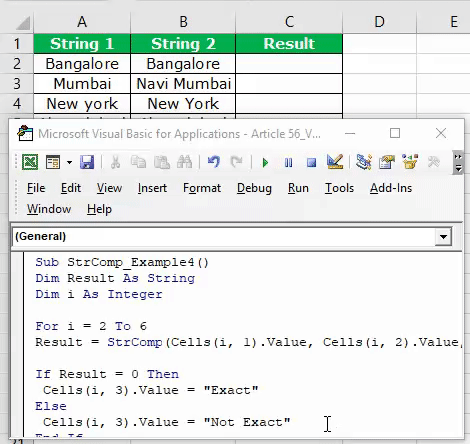Open the File menu
470x444 pixels.
pyautogui.click(x=36, y=188)
